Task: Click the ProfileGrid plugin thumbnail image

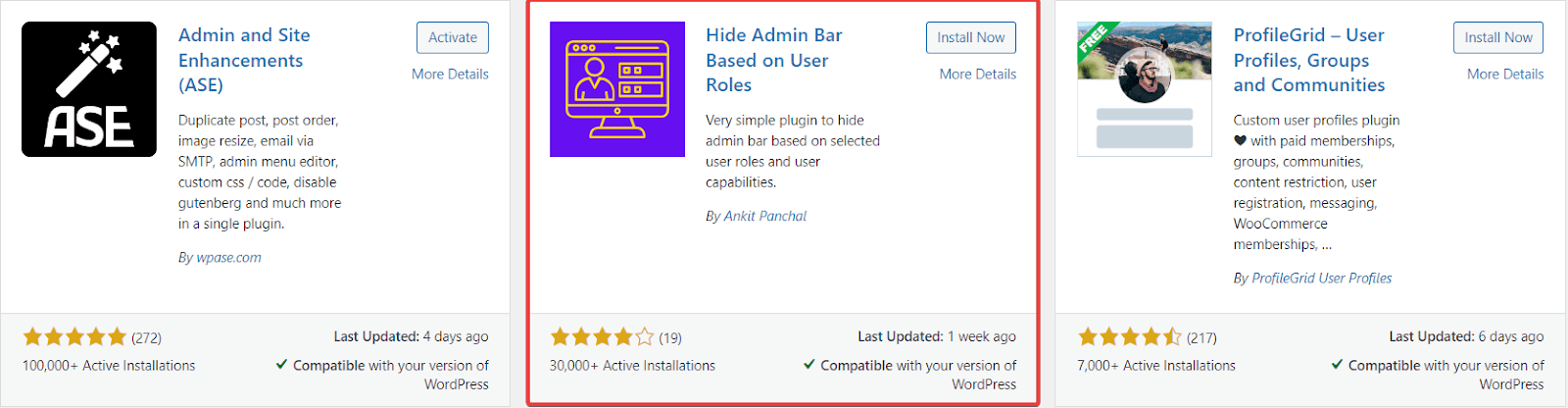Action: pyautogui.click(x=1145, y=89)
